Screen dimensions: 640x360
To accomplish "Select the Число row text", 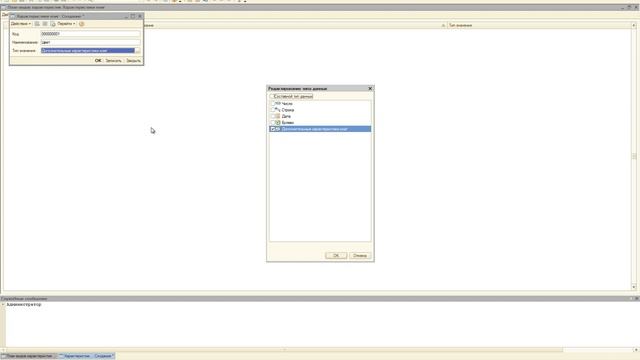I will pos(287,104).
